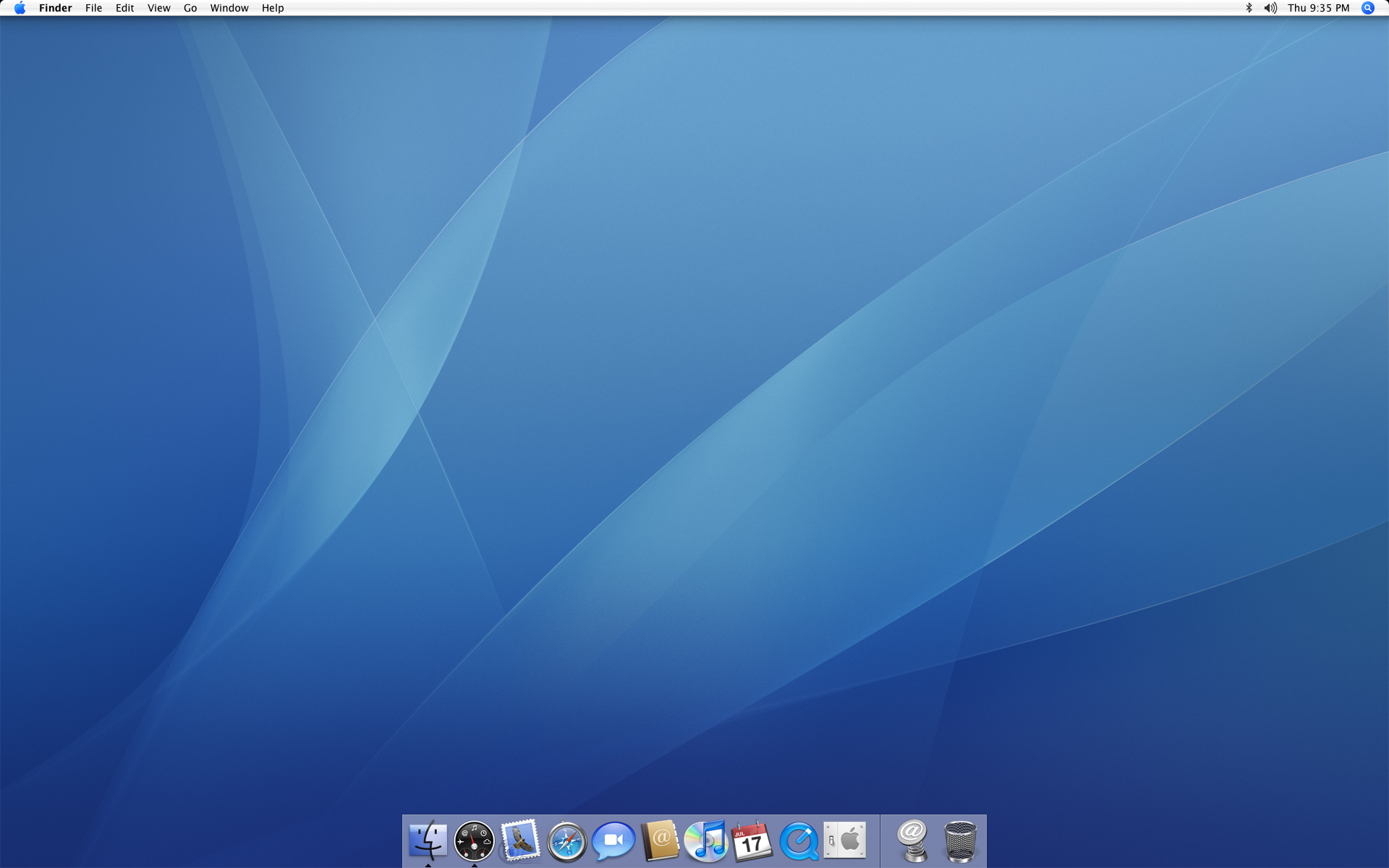1389x868 pixels.
Task: Open Address Book in the Dock
Action: click(660, 841)
